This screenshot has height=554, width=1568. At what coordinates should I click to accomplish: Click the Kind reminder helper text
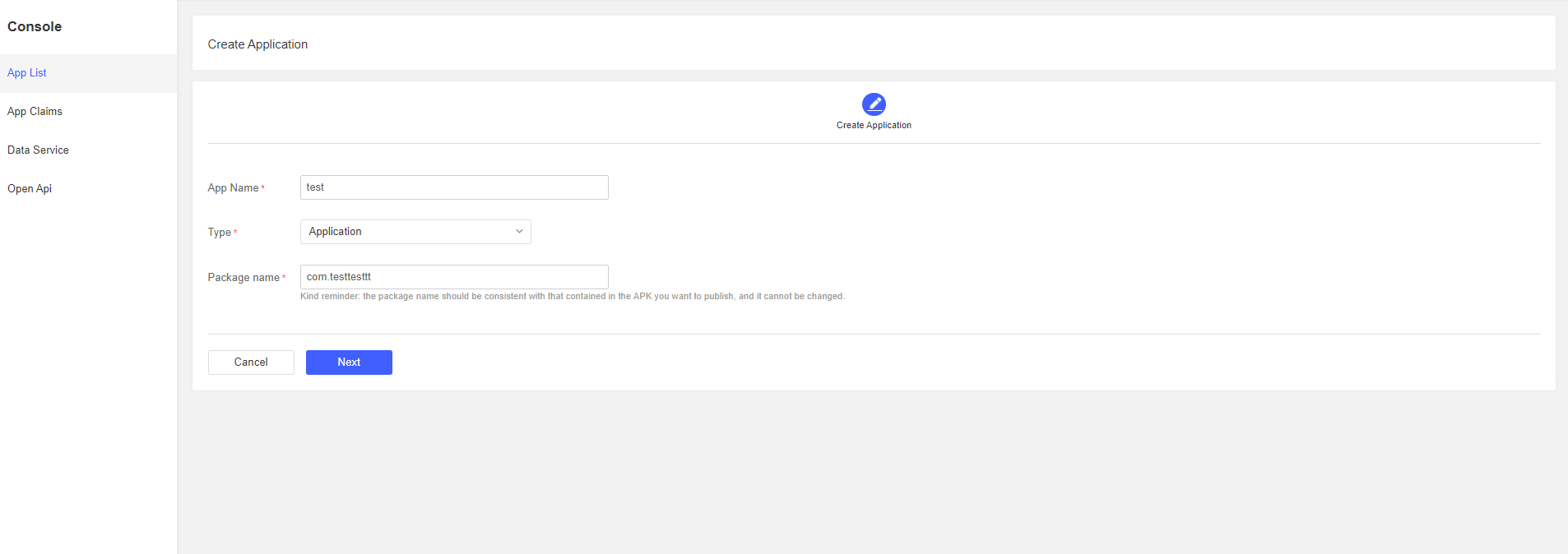[572, 297]
